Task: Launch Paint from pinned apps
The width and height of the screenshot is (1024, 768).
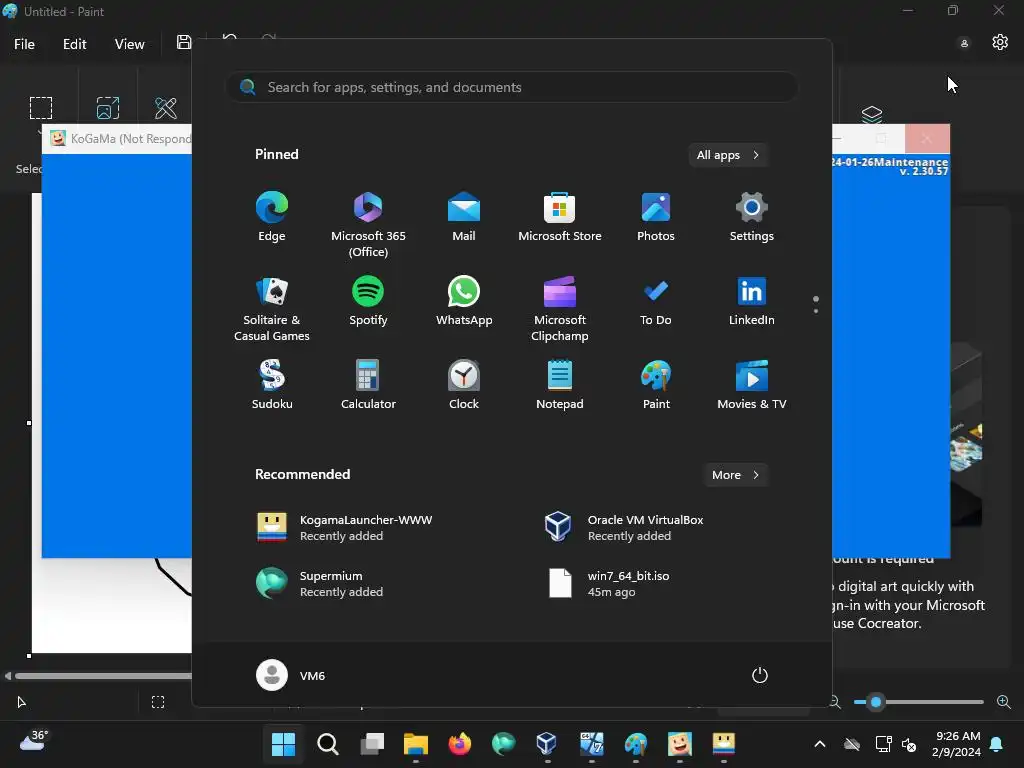Action: pyautogui.click(x=656, y=385)
